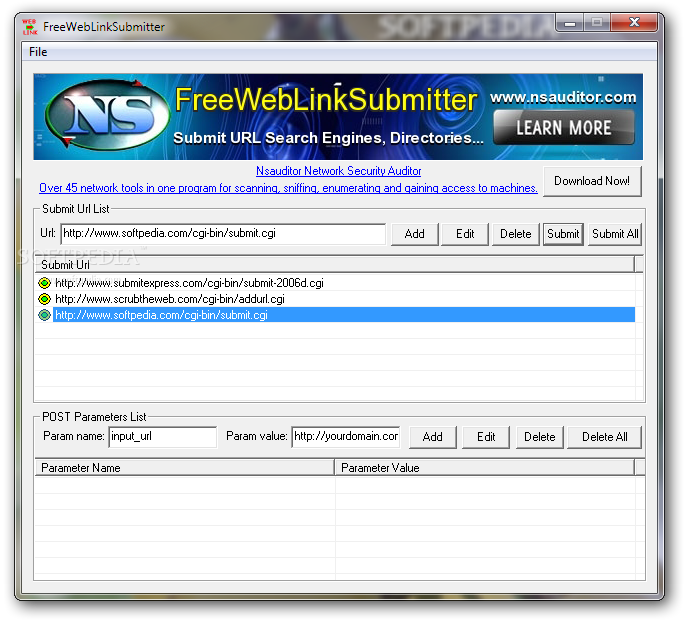The width and height of the screenshot is (685, 621).
Task: Click the FreeWebLinkSubmitter banner title text
Action: coord(326,100)
